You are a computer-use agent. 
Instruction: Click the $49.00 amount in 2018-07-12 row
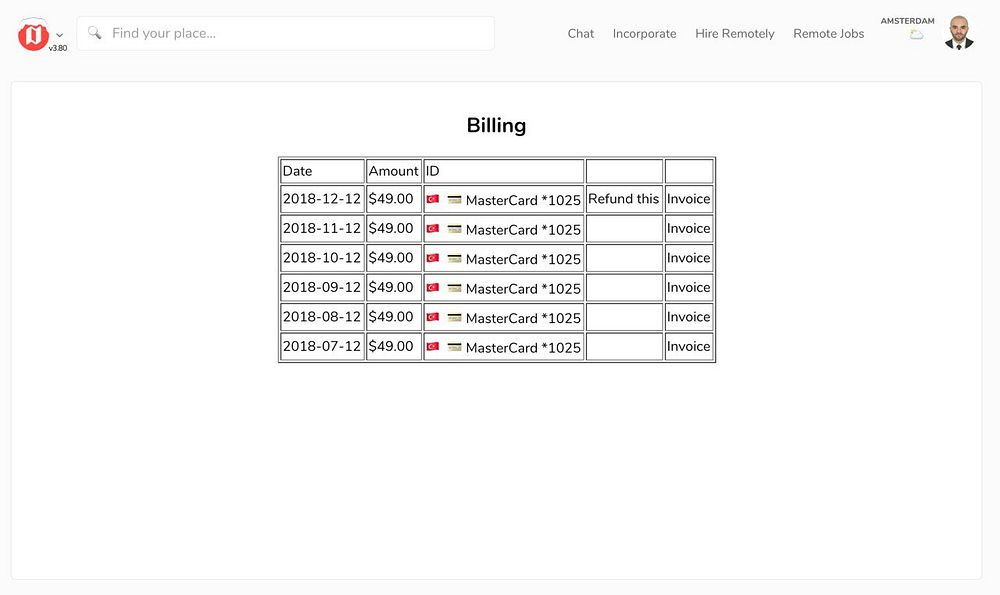(391, 346)
